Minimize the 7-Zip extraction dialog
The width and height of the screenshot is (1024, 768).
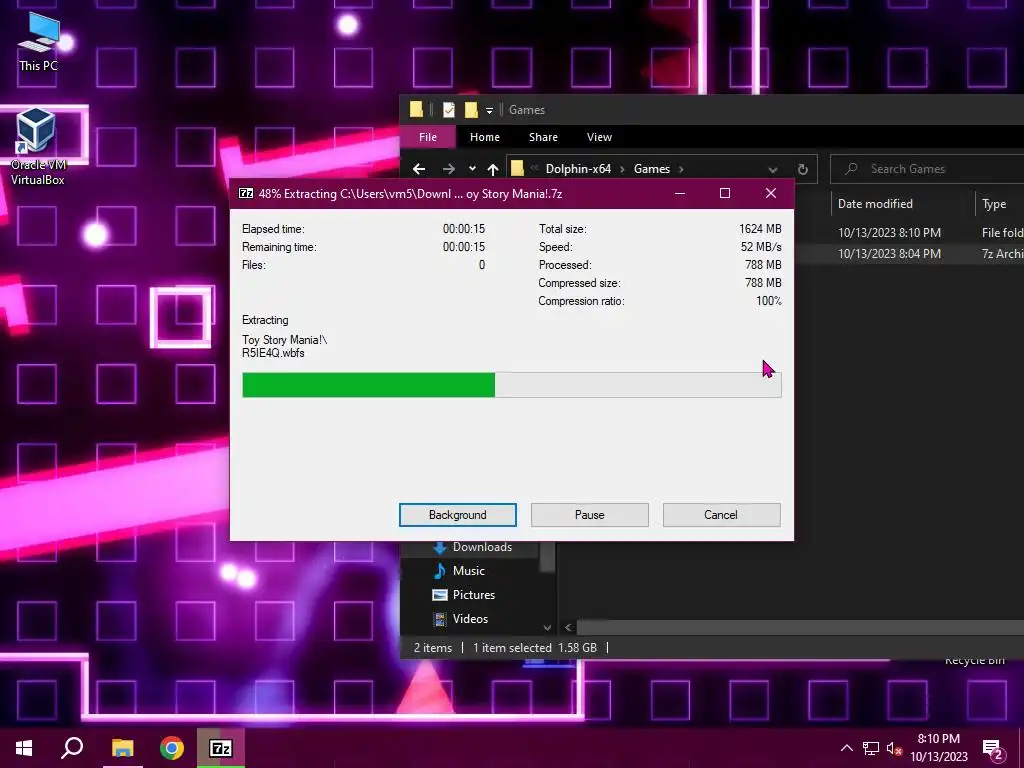[x=680, y=193]
